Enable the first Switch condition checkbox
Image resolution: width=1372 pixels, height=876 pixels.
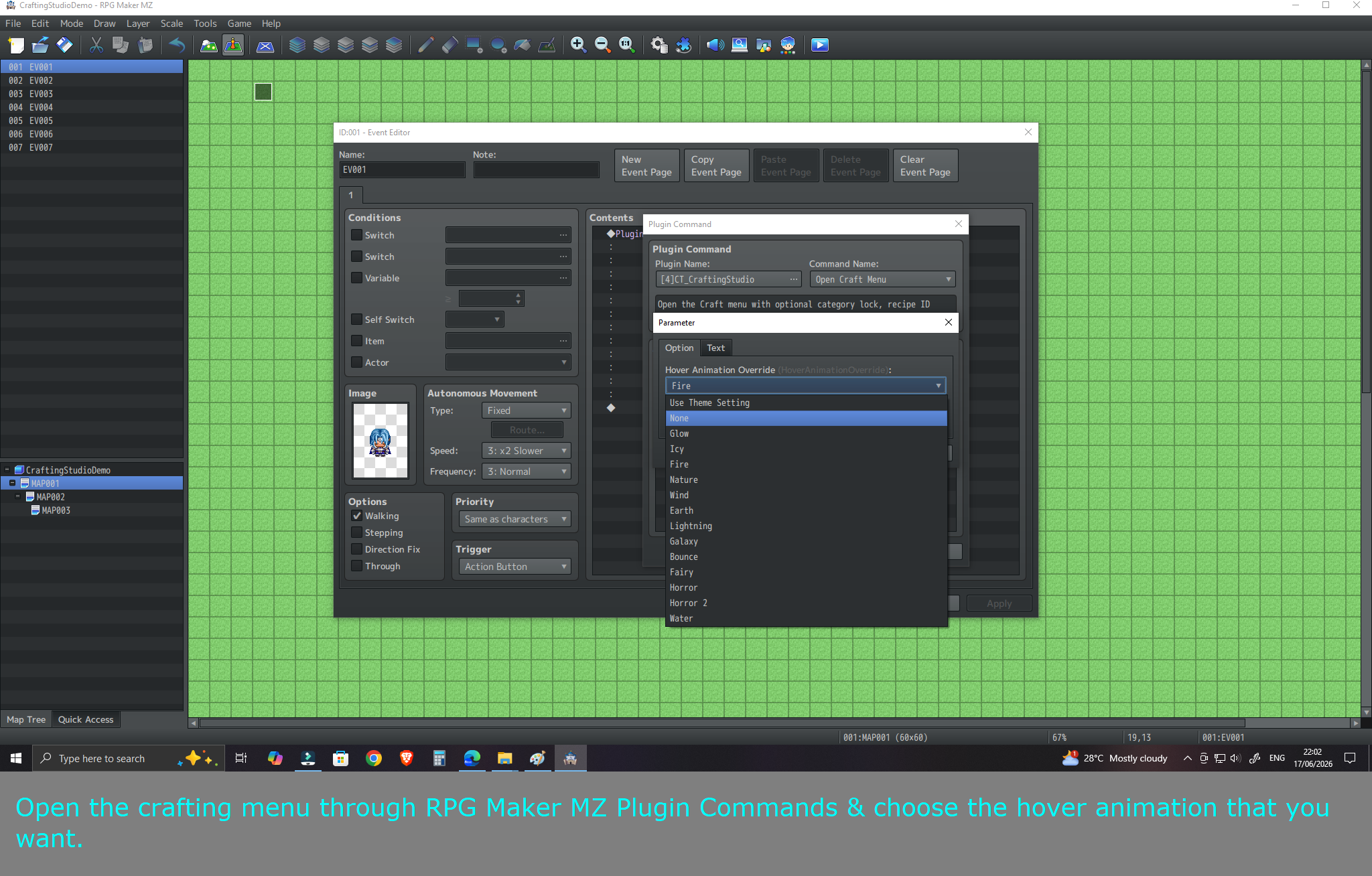[357, 235]
